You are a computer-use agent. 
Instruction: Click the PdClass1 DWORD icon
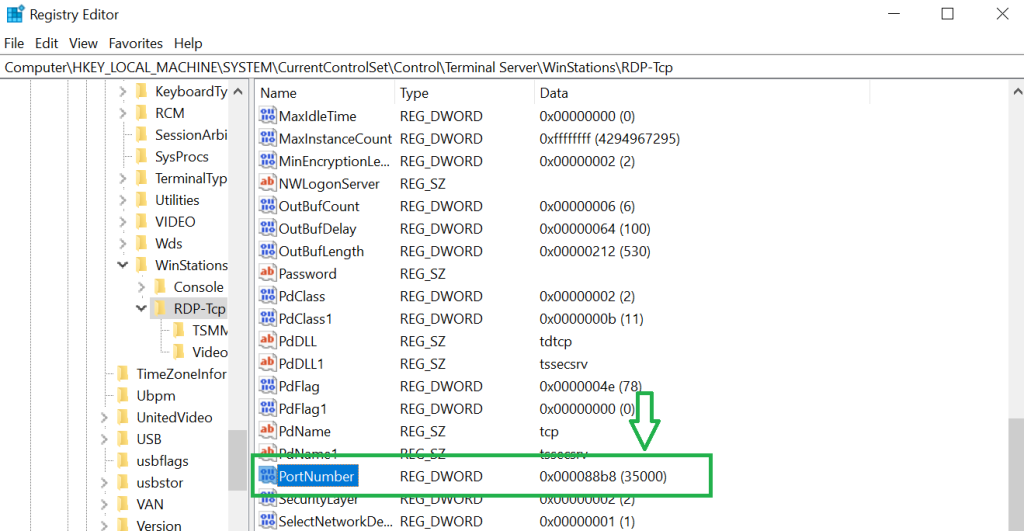tap(267, 318)
